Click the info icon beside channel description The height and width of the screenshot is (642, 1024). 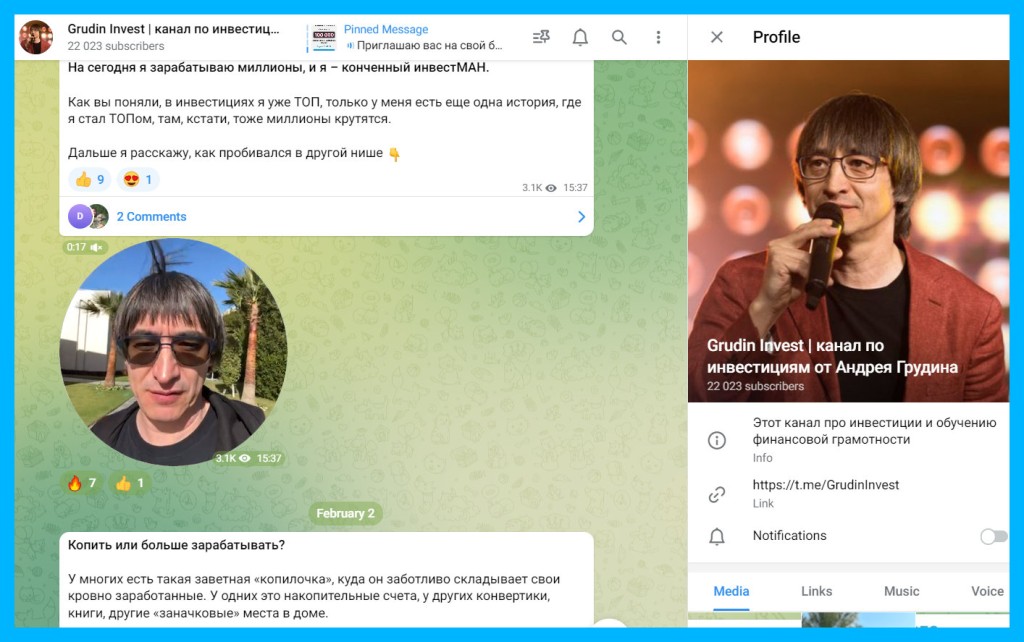(x=716, y=440)
